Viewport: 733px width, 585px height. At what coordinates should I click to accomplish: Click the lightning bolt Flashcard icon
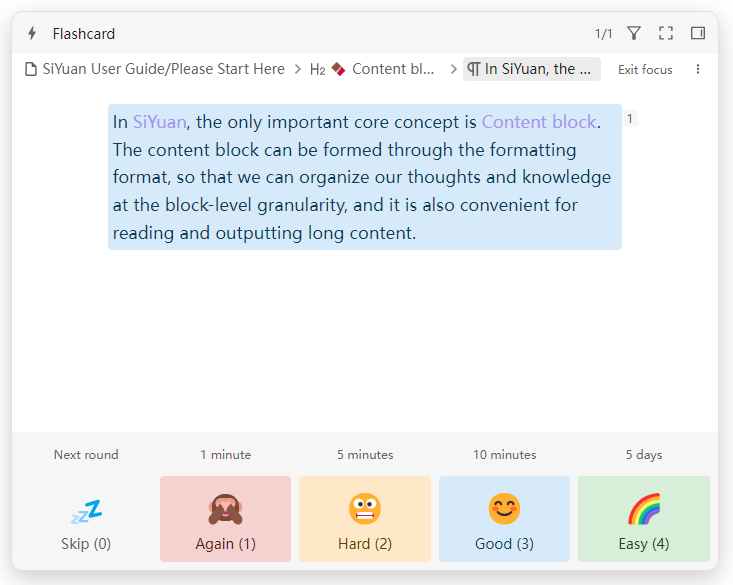[x=32, y=34]
